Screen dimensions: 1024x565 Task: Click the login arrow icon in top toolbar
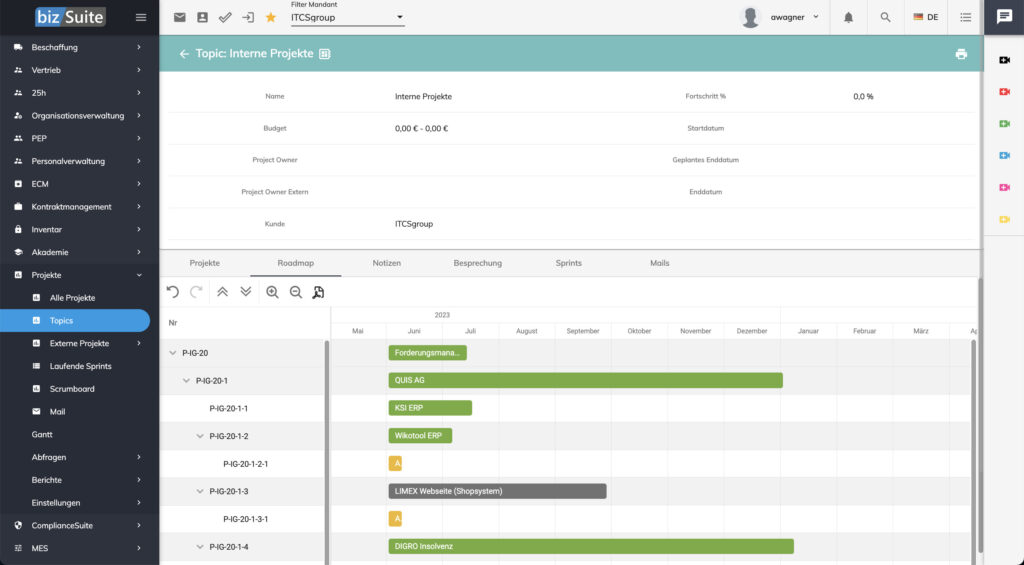(248, 18)
